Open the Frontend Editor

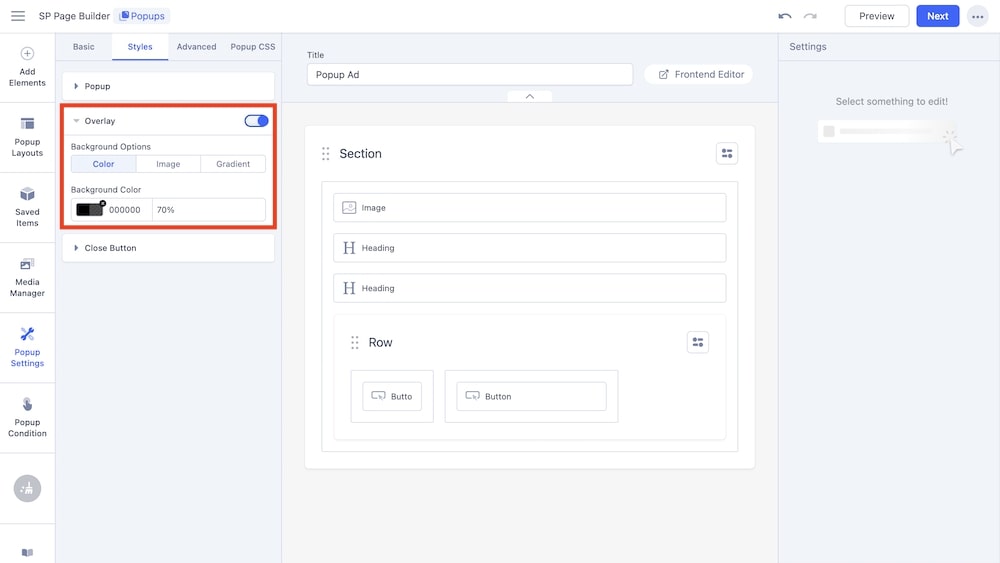pos(700,74)
